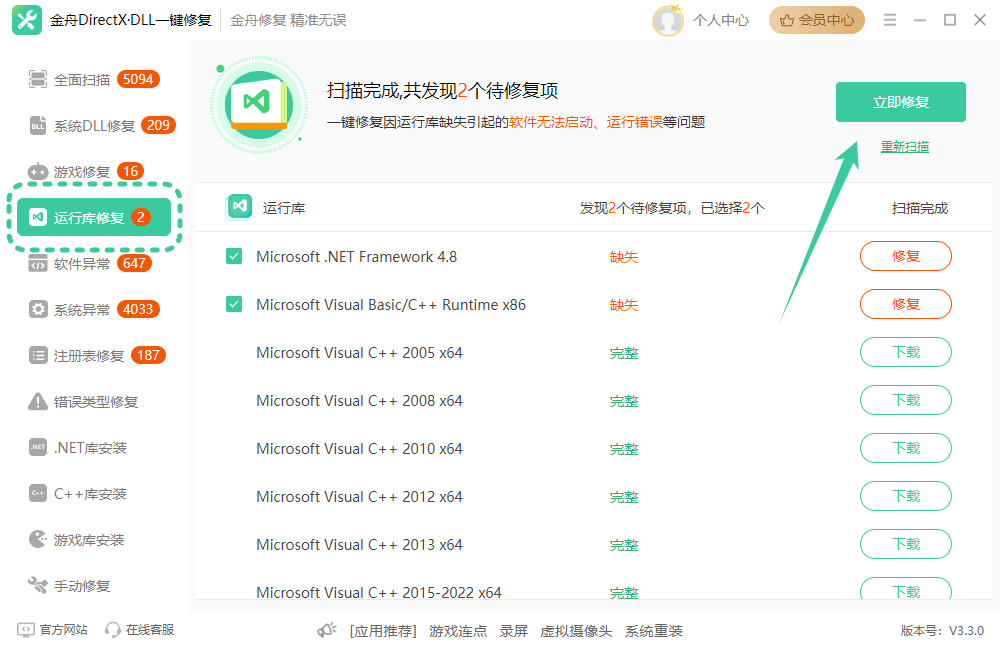
Task: Select the 运行库修复 sidebar item
Action: point(94,217)
